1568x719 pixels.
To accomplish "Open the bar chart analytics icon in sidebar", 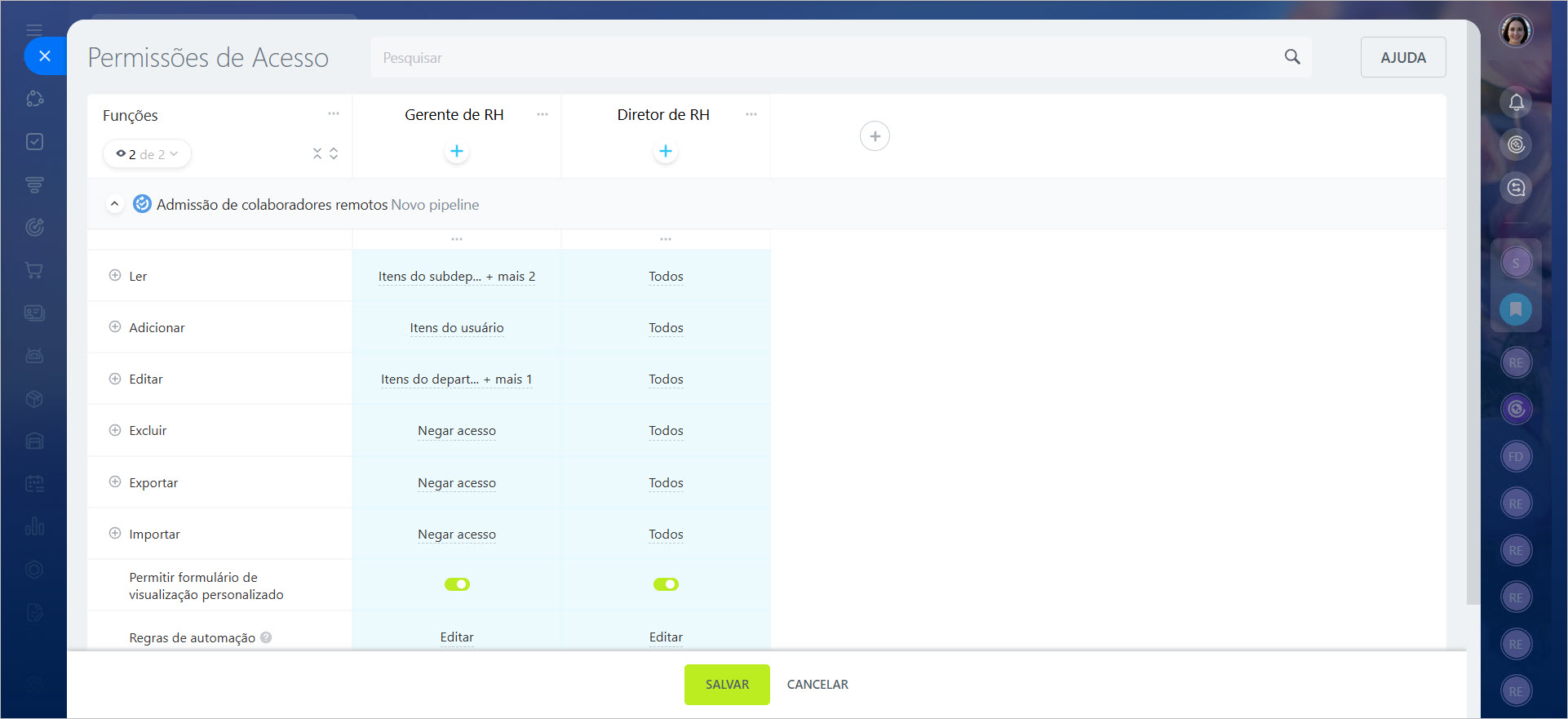I will pos(34,526).
